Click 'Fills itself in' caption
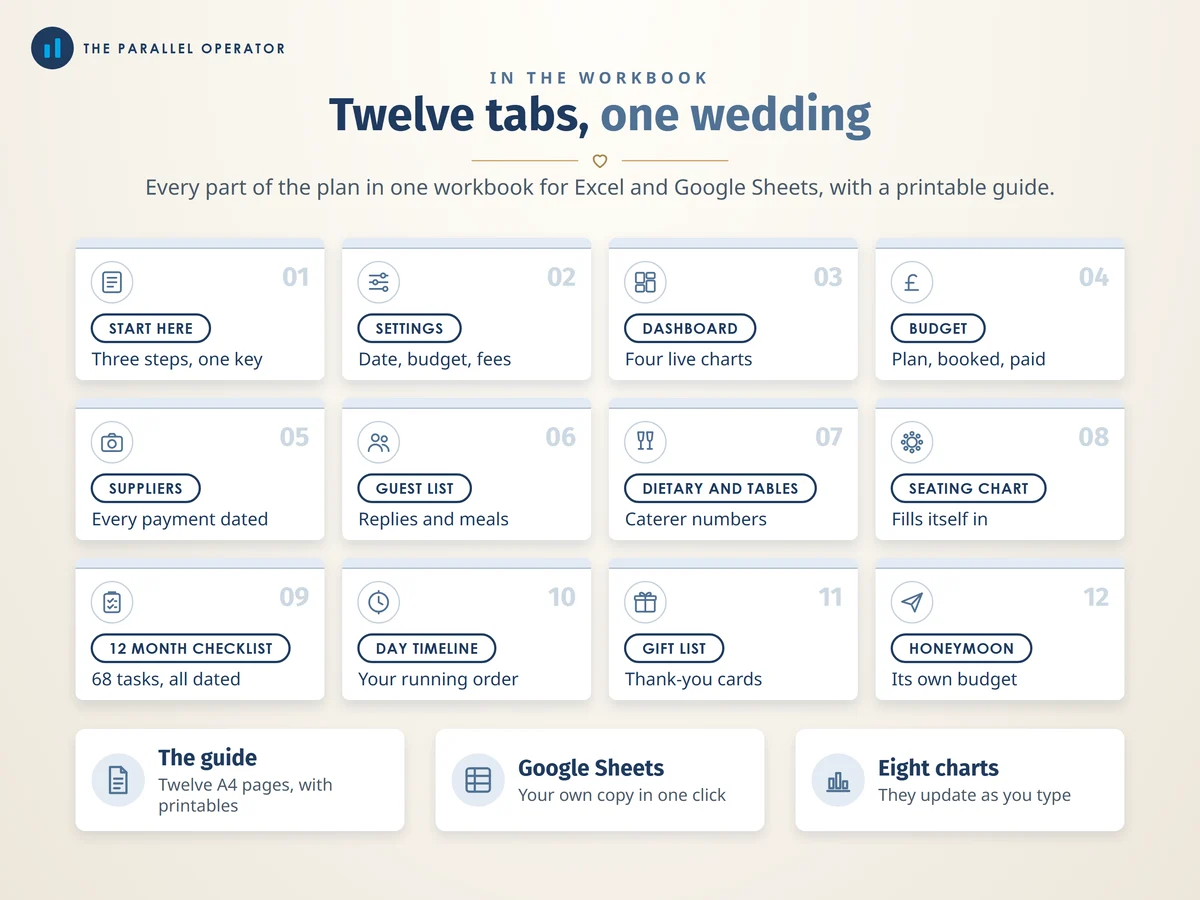The image size is (1200, 900). (939, 519)
